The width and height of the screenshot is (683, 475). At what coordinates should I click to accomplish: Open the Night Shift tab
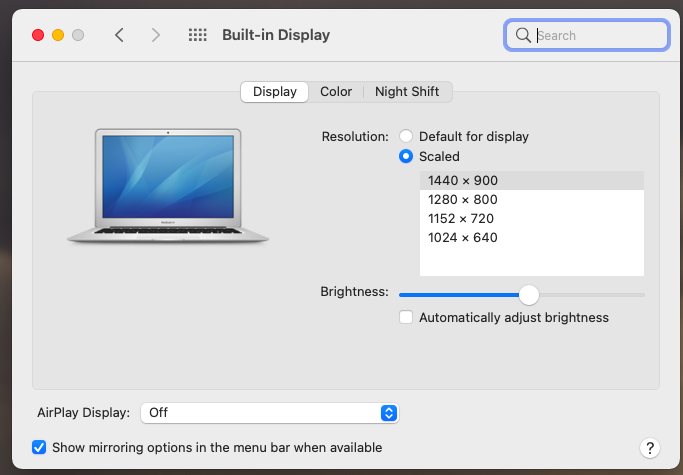[x=407, y=92]
